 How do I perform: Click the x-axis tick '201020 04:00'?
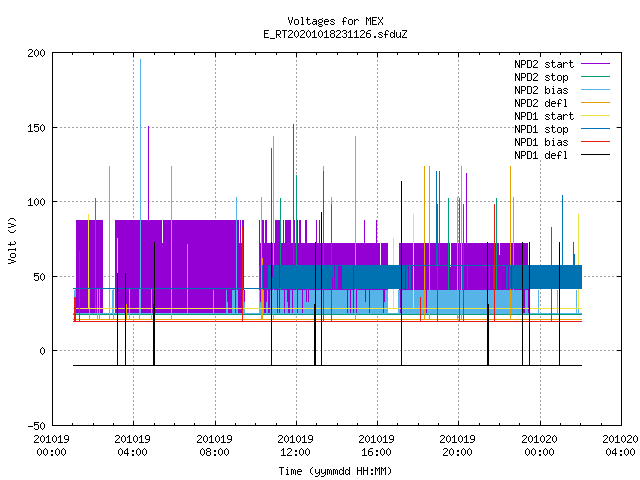tap(620, 446)
